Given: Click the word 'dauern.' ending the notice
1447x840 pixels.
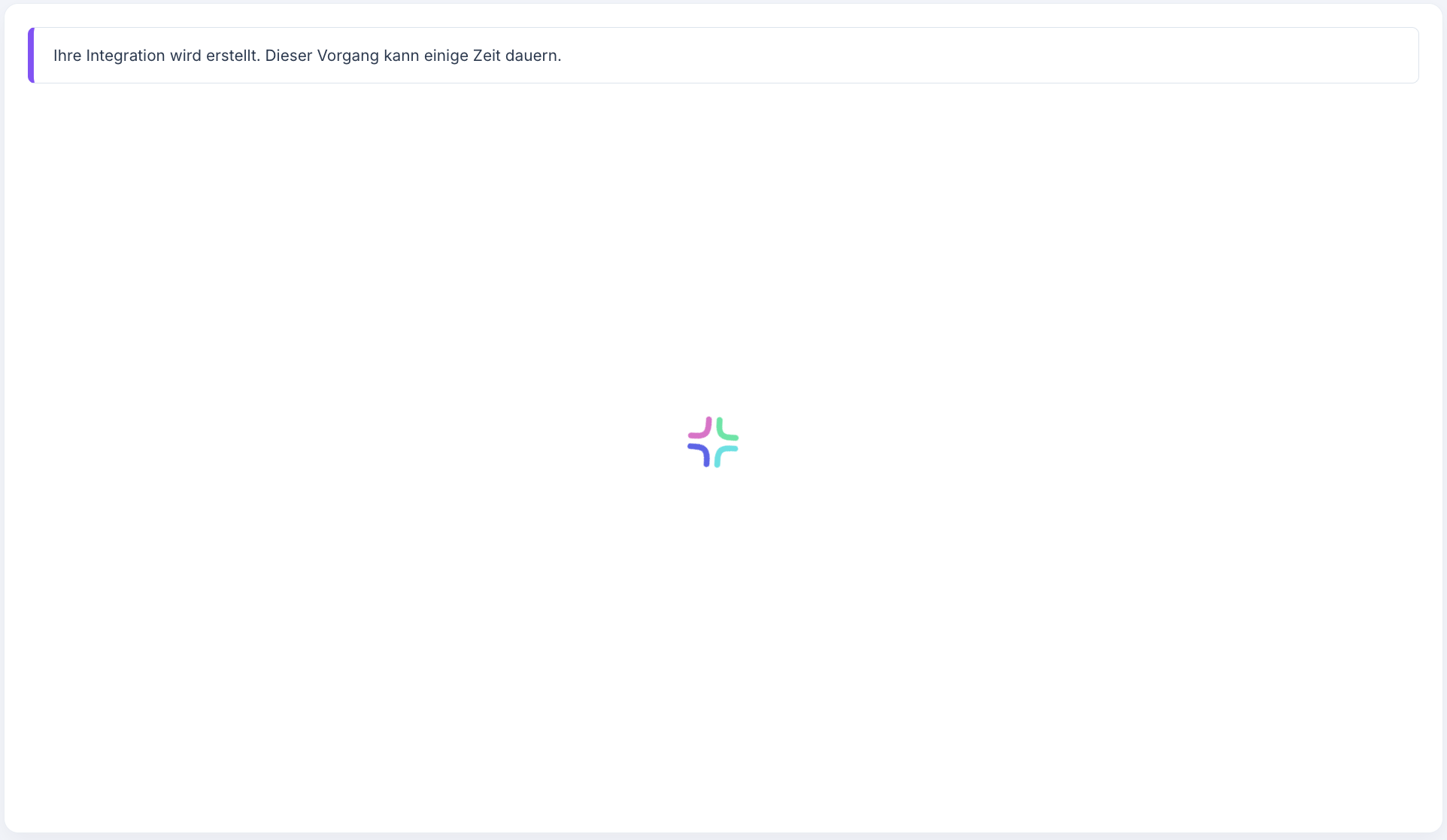Looking at the screenshot, I should [x=533, y=56].
